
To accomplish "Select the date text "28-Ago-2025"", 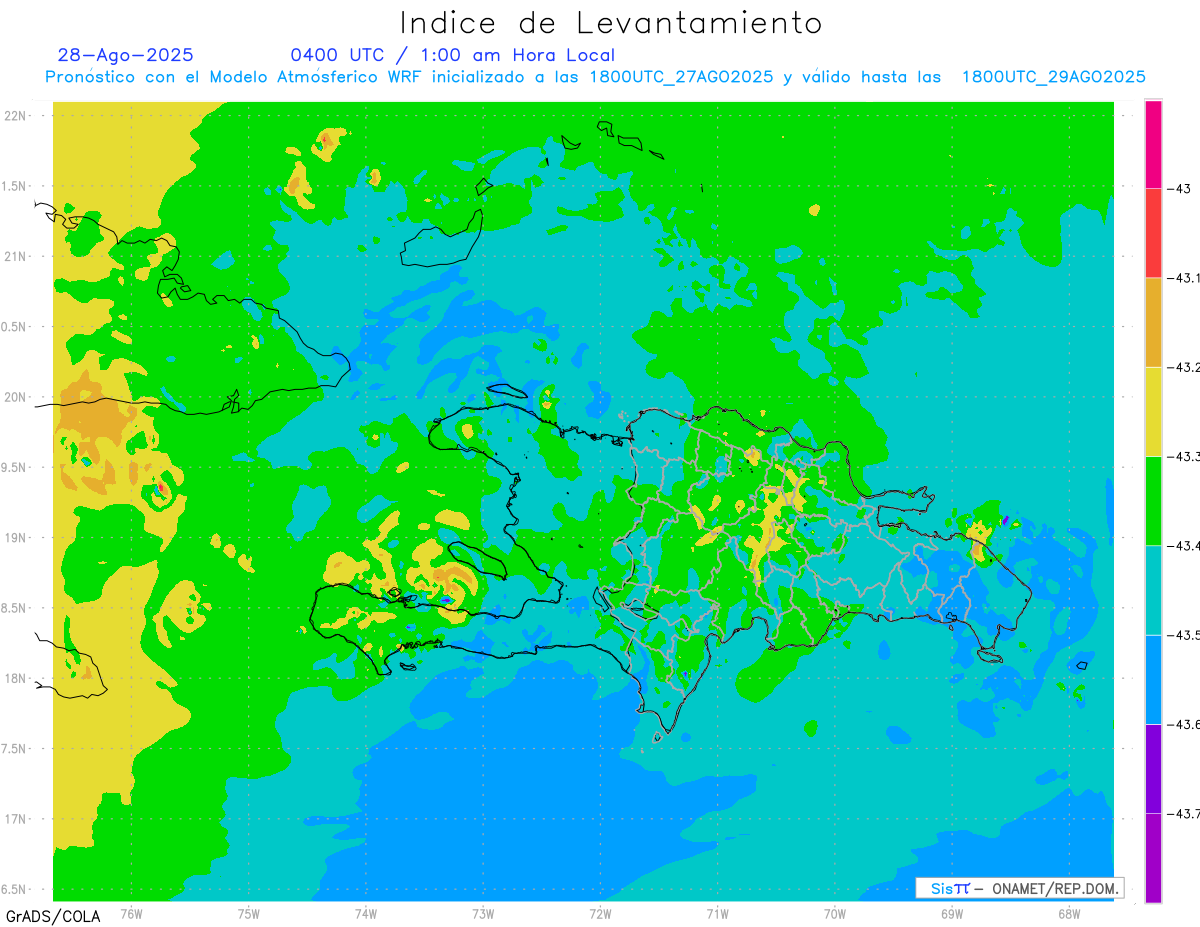I will coord(126,55).
